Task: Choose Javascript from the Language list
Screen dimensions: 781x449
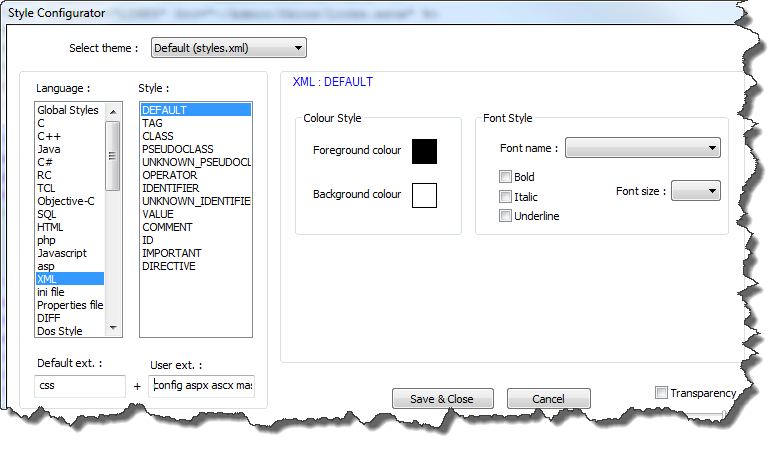Action: pyautogui.click(x=61, y=253)
